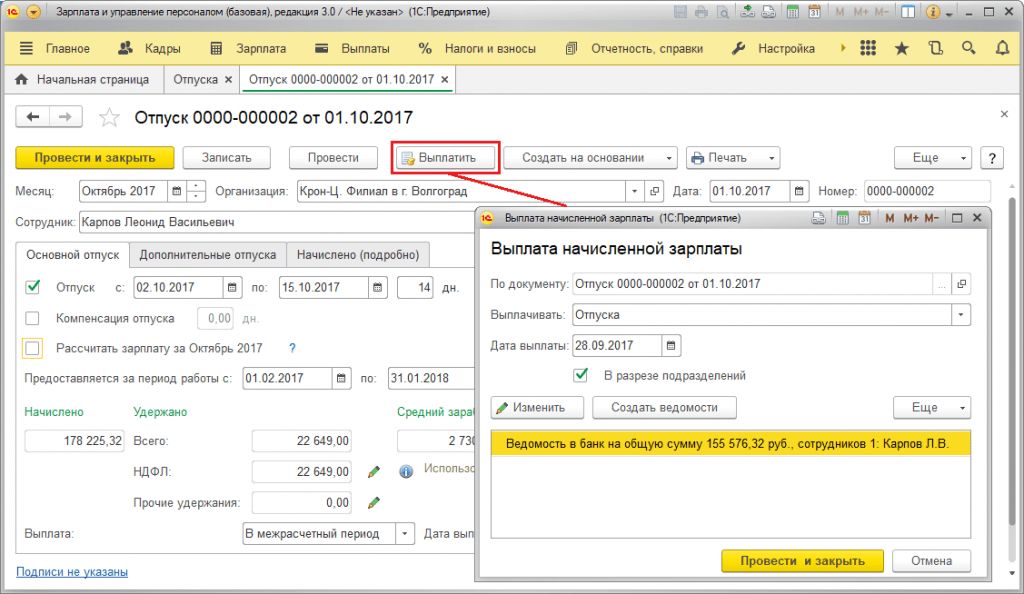This screenshot has width=1024, height=594.
Task: Select the Ведомость в банк row
Action: coord(731,444)
